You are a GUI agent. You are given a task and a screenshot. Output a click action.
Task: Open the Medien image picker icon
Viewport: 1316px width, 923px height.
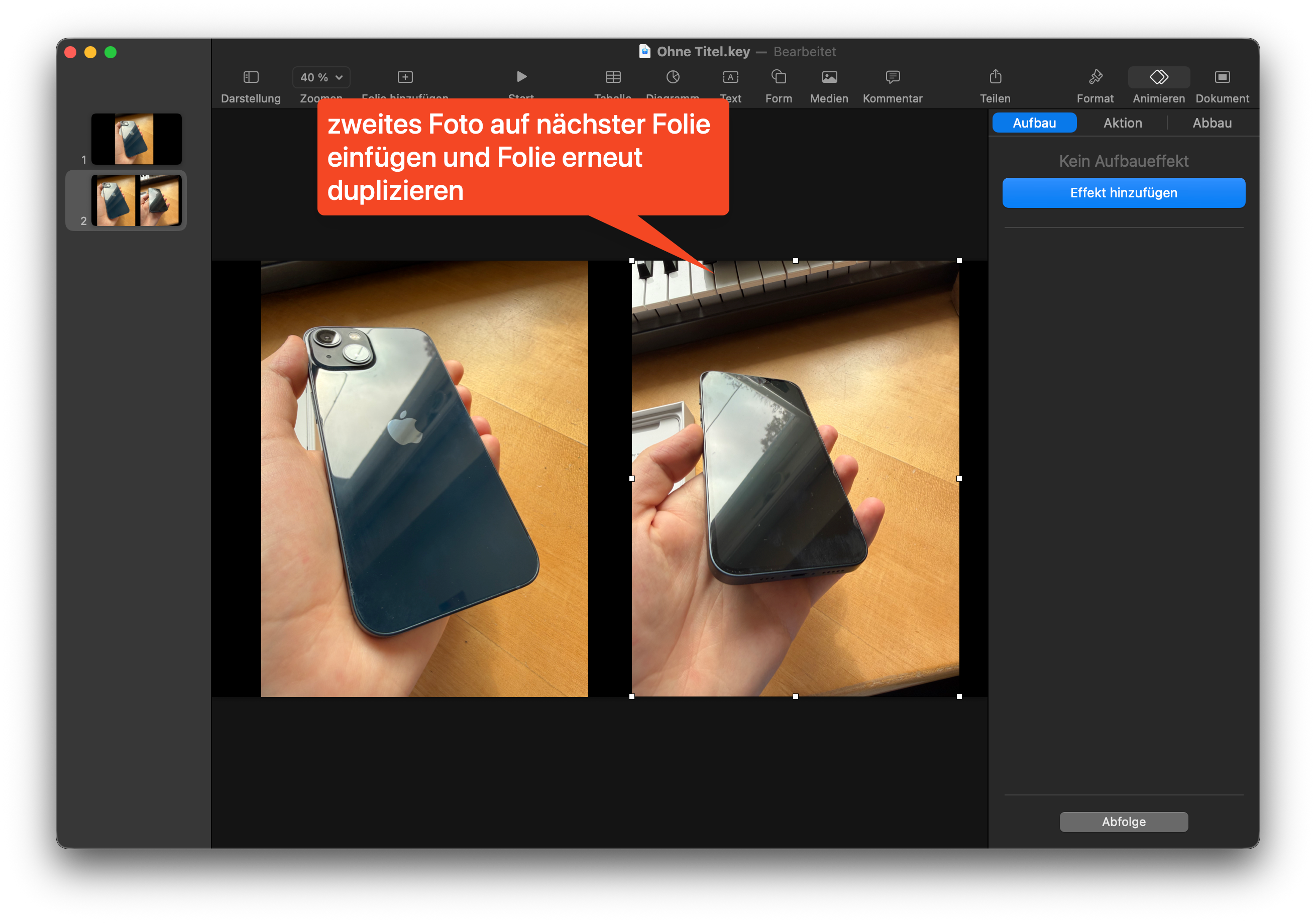829,77
